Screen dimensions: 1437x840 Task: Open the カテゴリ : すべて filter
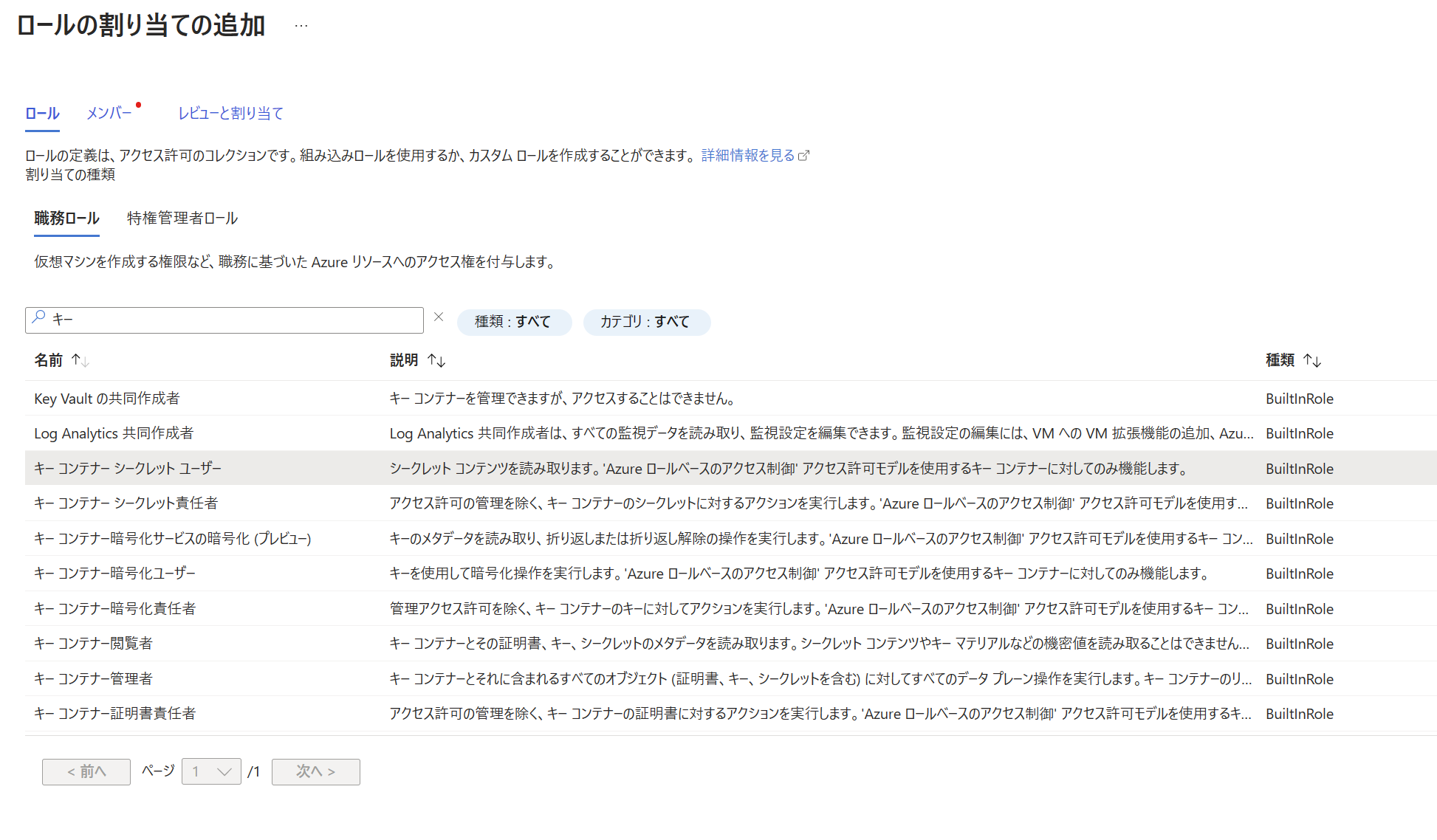(x=646, y=322)
